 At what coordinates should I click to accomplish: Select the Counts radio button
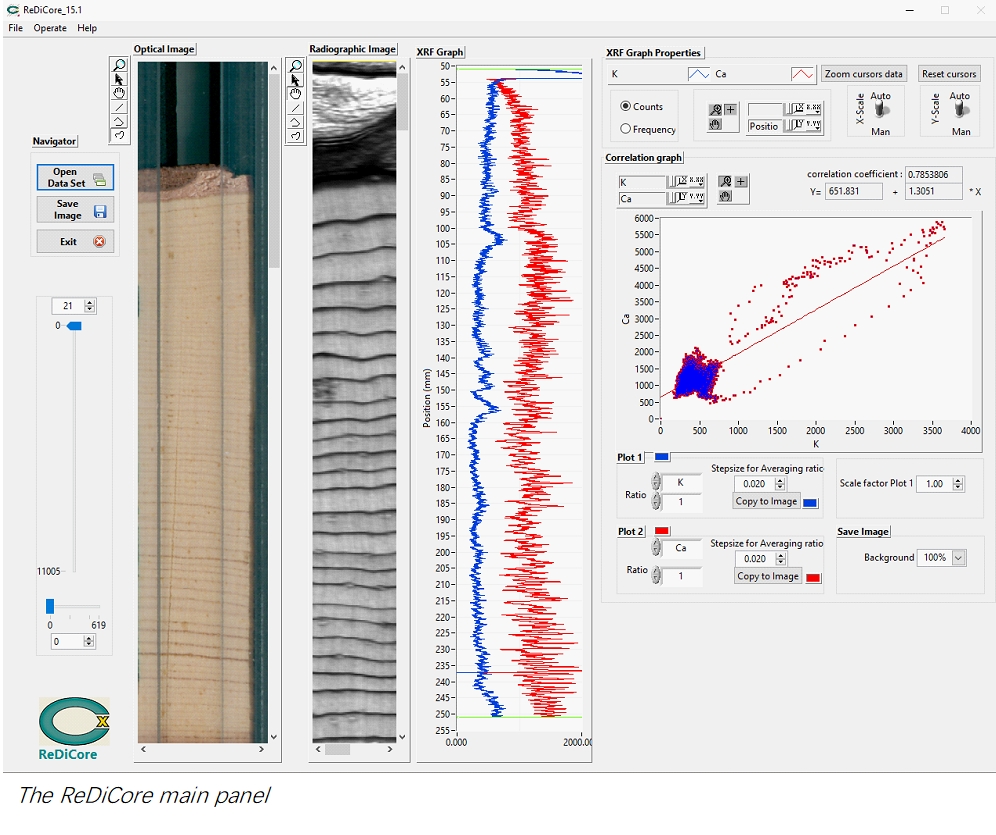pyautogui.click(x=627, y=106)
